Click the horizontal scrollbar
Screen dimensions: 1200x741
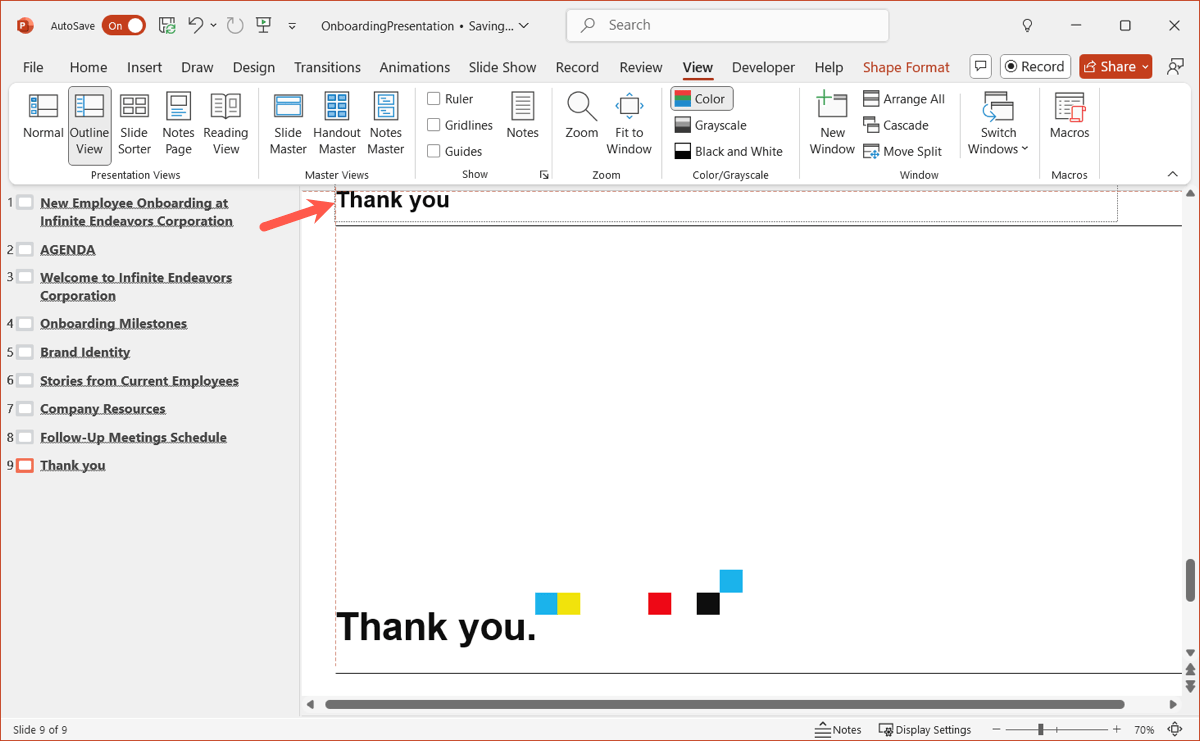[x=724, y=704]
